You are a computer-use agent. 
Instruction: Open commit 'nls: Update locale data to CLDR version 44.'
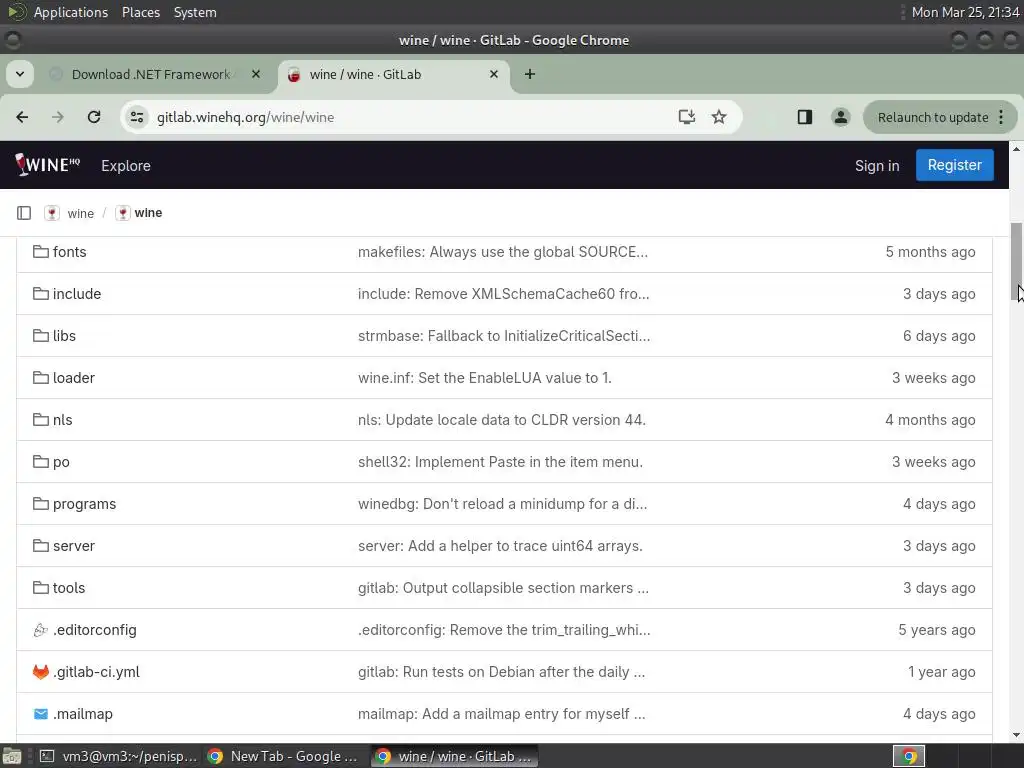pos(502,419)
